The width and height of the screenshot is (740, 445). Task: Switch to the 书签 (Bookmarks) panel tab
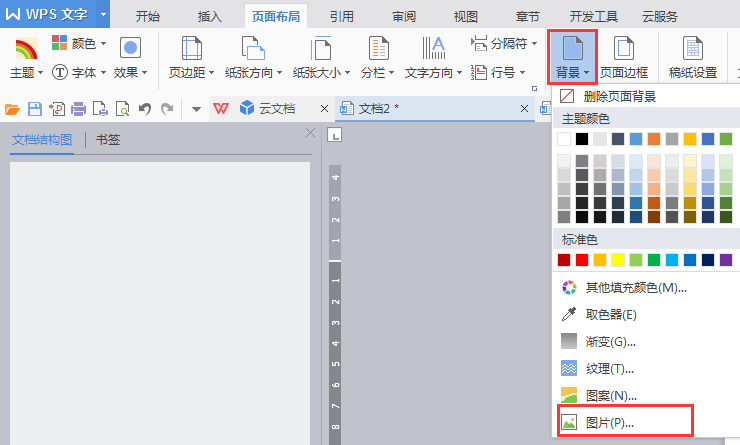(107, 140)
